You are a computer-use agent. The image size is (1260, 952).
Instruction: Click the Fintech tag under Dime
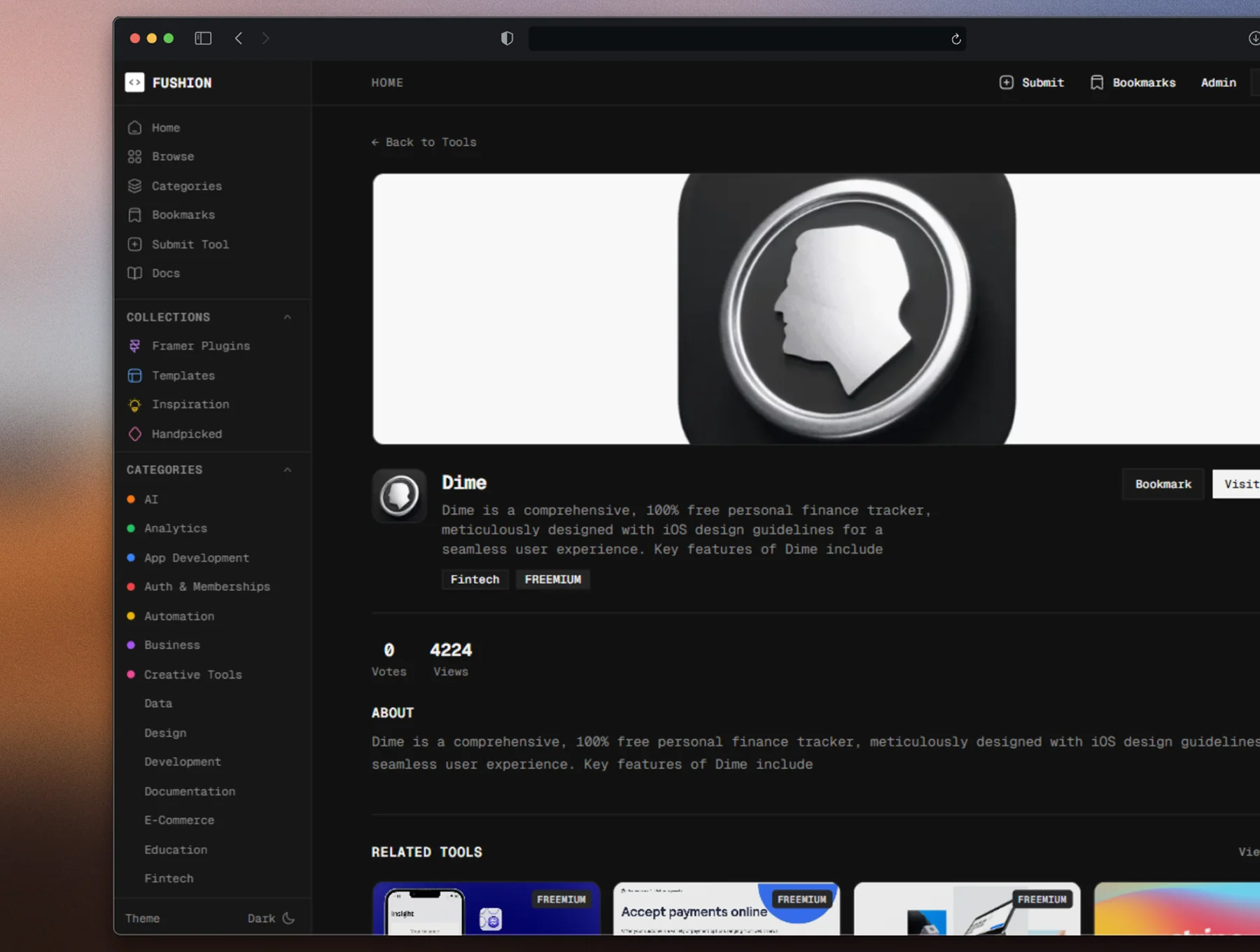(475, 580)
